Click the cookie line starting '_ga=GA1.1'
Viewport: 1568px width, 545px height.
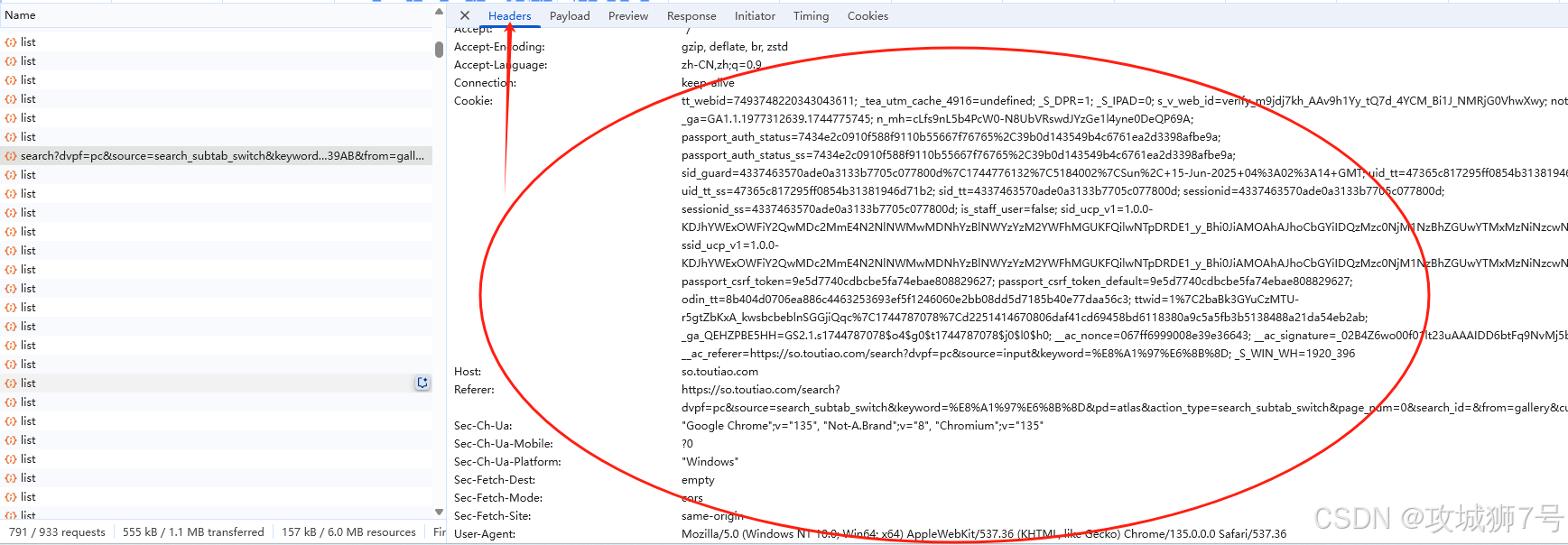pos(937,119)
